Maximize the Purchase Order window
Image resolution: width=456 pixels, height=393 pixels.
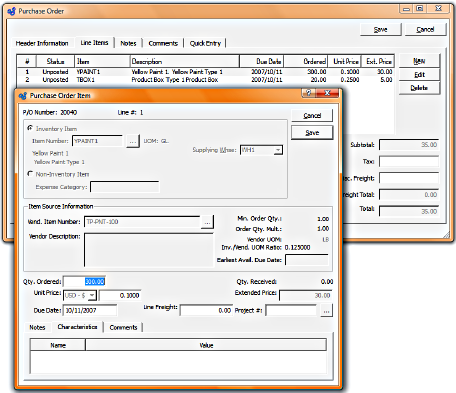pos(420,9)
